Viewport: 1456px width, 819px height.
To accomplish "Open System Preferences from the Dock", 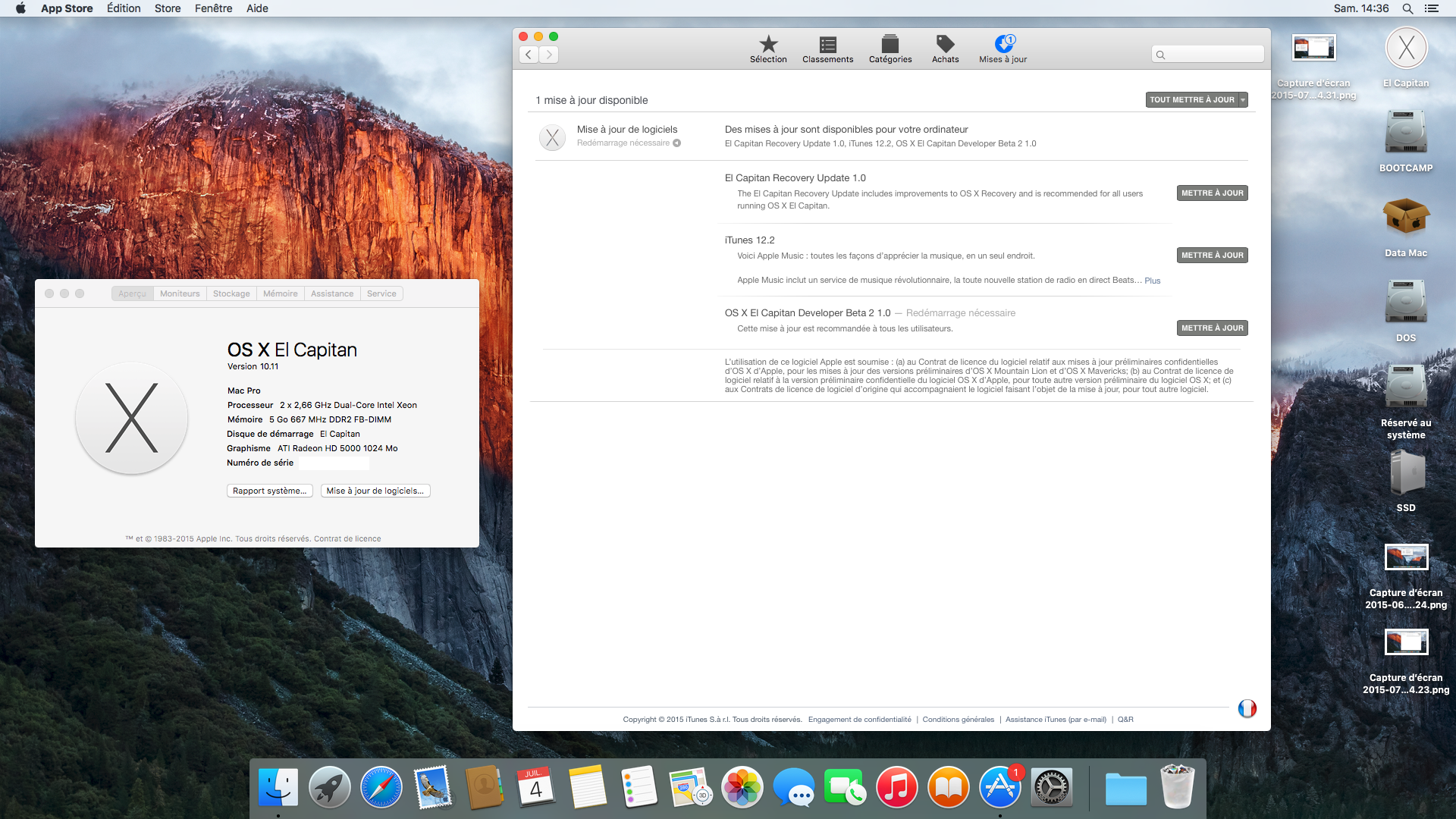I will click(x=1052, y=787).
